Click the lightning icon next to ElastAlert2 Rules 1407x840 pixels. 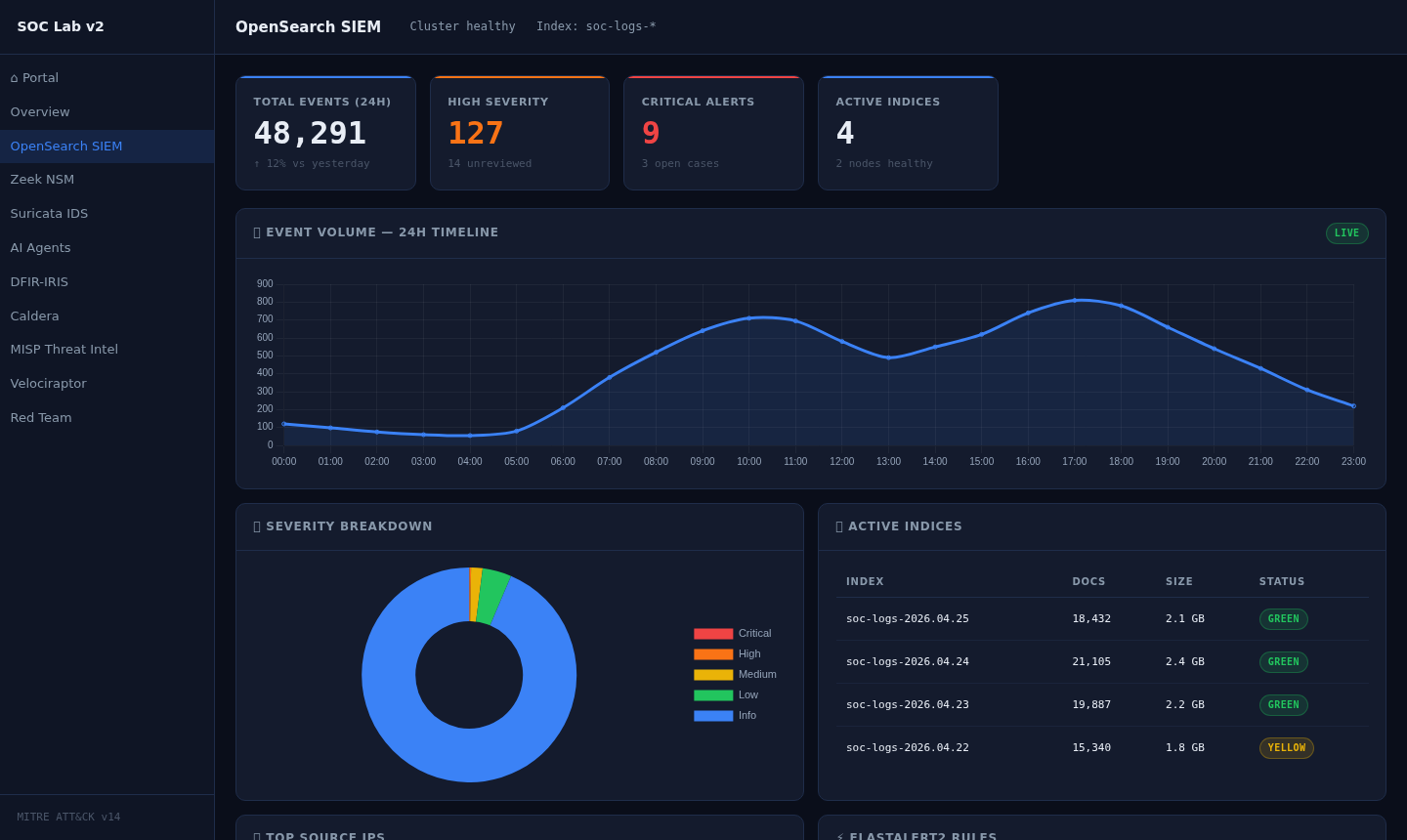click(839, 836)
